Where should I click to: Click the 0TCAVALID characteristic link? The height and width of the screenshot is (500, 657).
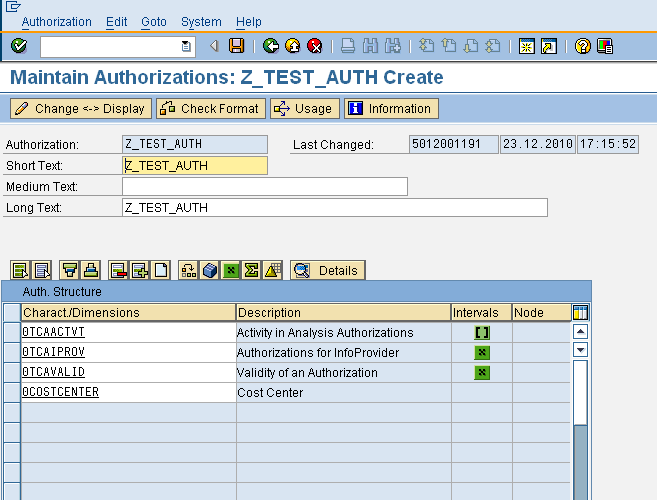[53, 372]
